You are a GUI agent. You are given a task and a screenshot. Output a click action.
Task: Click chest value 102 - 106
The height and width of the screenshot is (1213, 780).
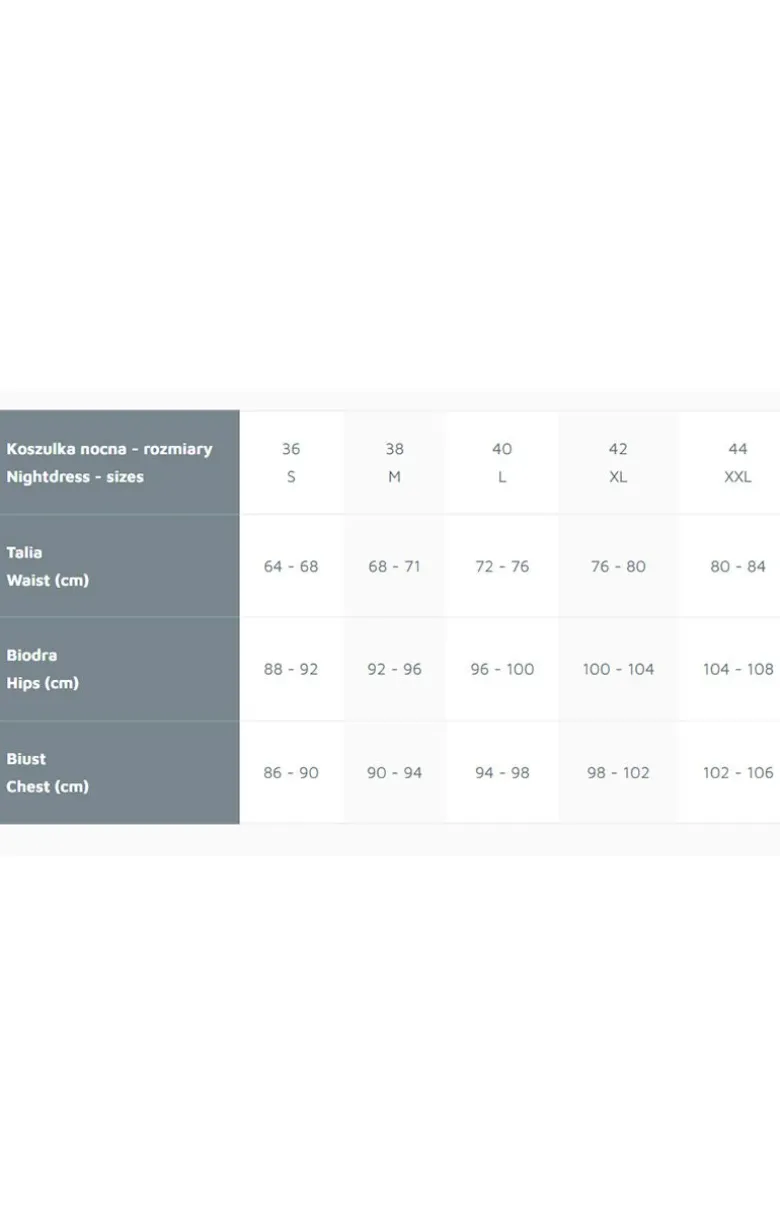click(738, 773)
